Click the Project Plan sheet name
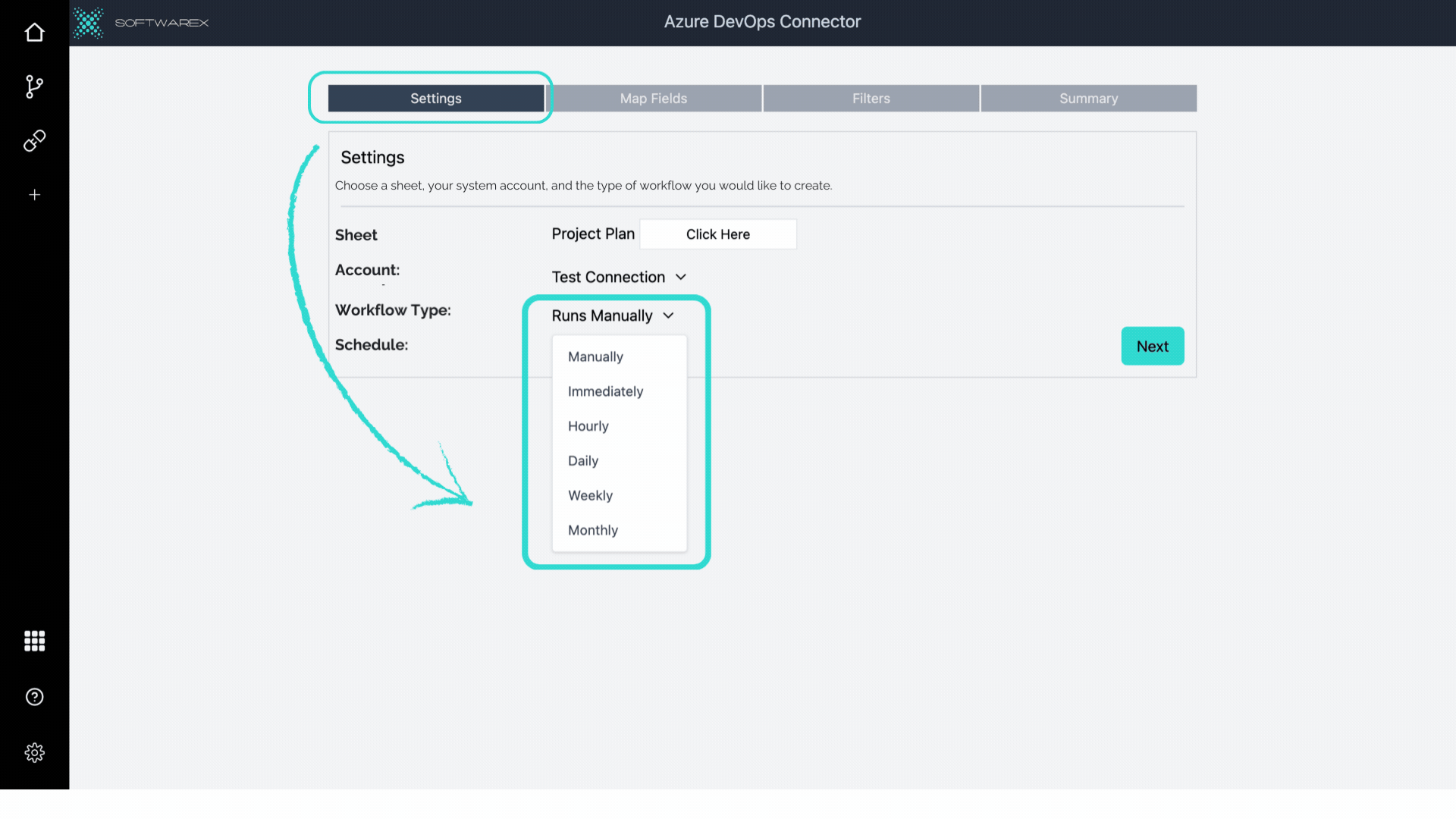 (593, 234)
